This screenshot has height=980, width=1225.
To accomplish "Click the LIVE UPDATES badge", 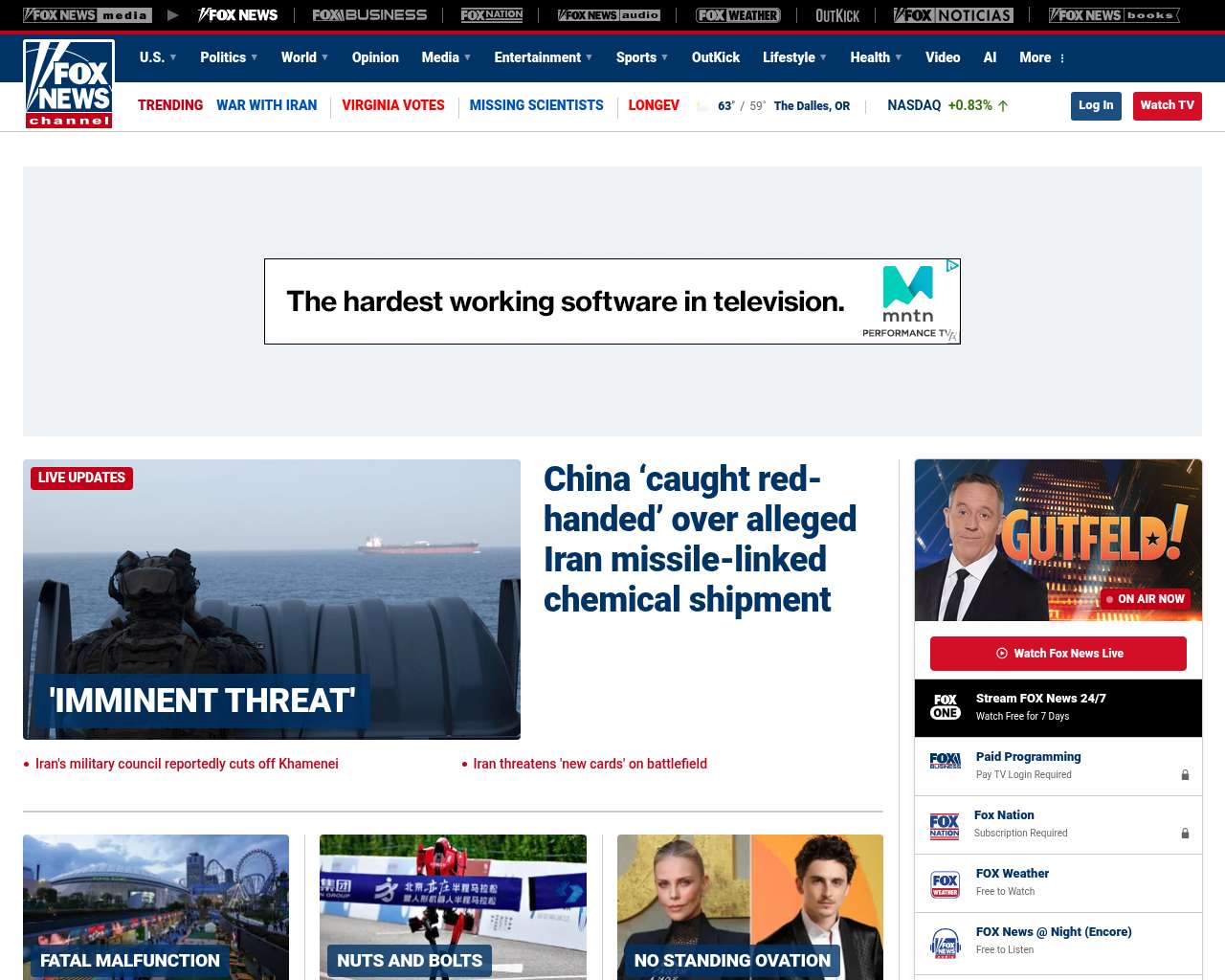I will 81,478.
